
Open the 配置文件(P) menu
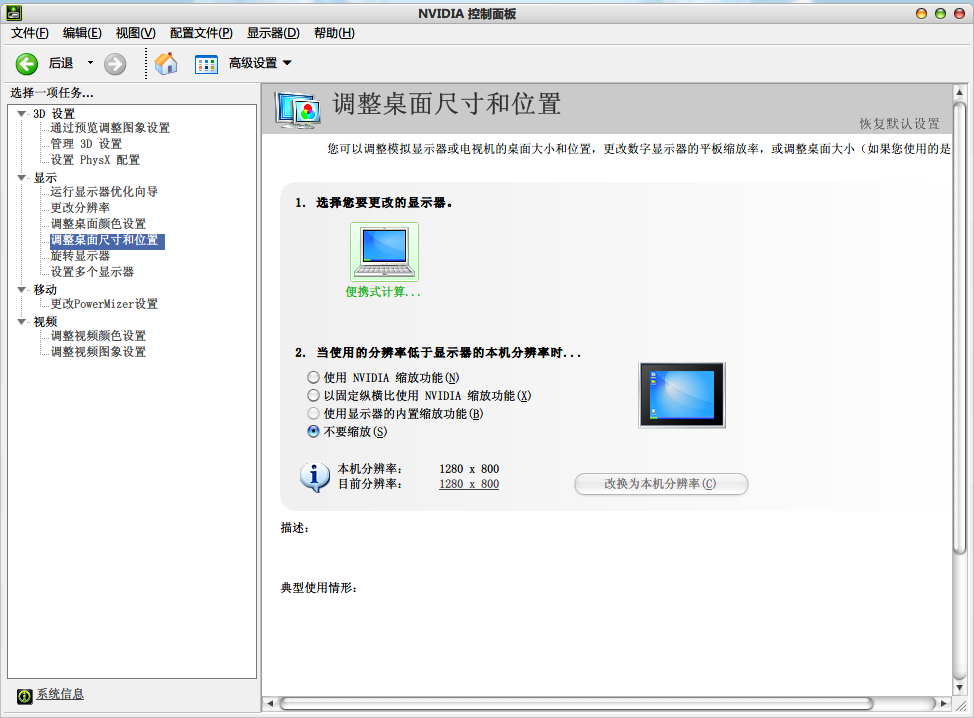point(201,33)
